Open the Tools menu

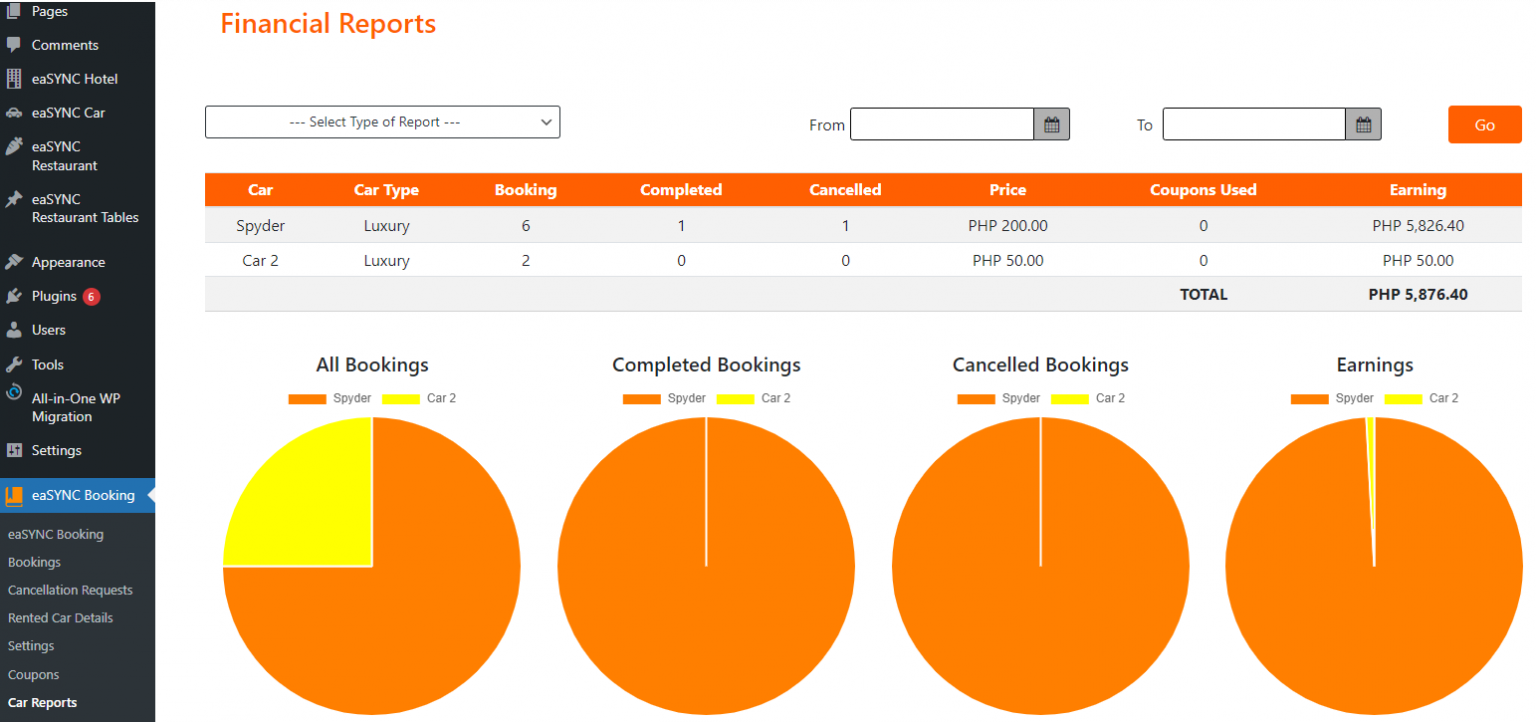pos(46,363)
